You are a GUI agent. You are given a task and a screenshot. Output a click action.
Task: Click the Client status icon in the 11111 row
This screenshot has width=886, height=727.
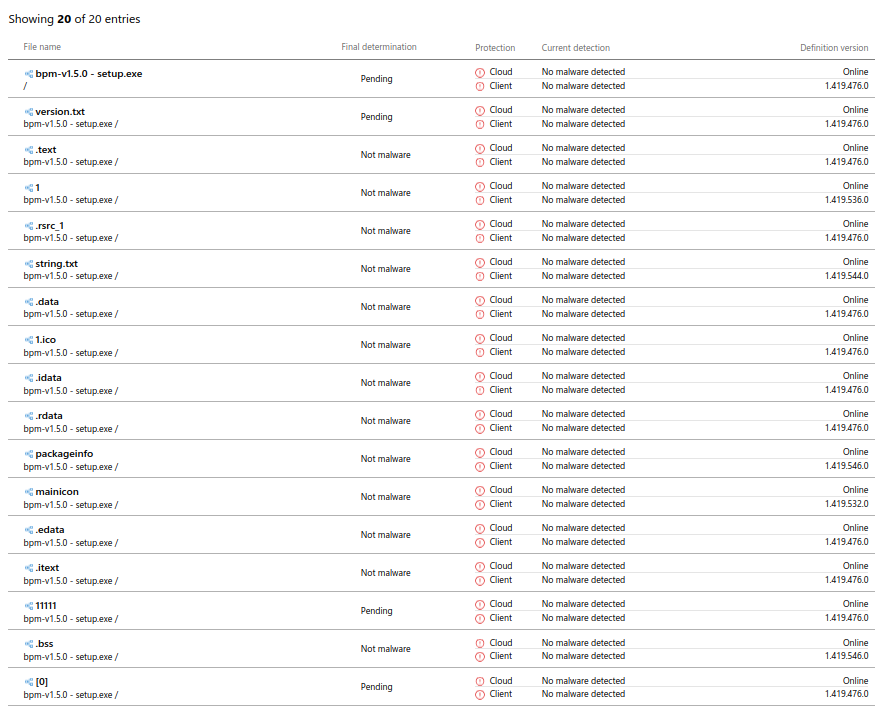(480, 618)
